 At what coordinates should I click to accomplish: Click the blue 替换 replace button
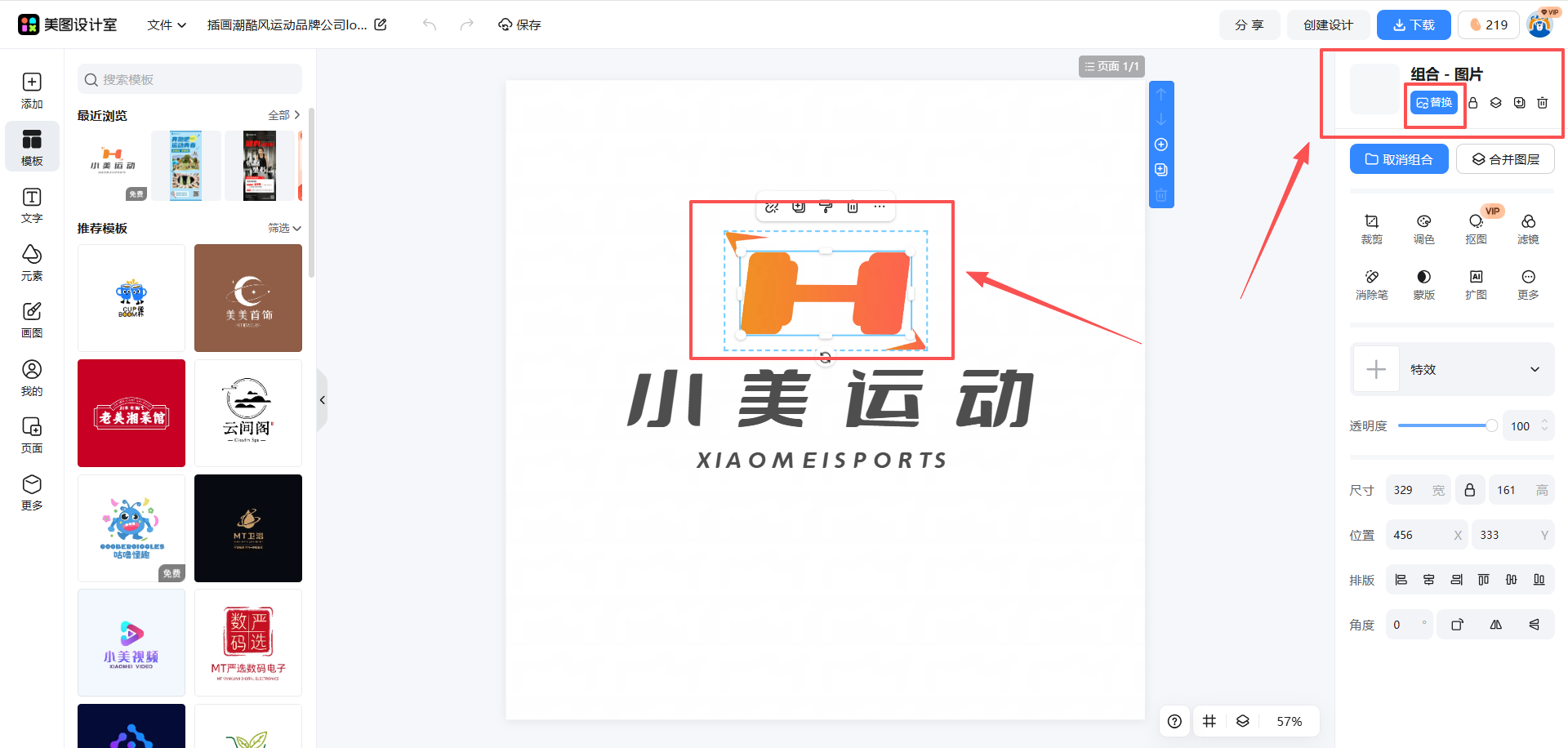point(1434,102)
